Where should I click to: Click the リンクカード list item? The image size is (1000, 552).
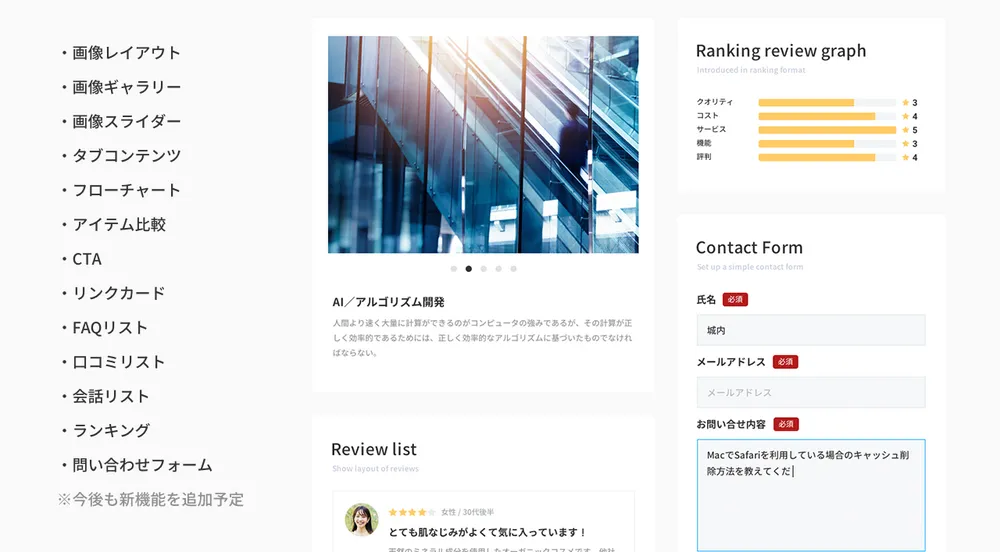(x=114, y=294)
